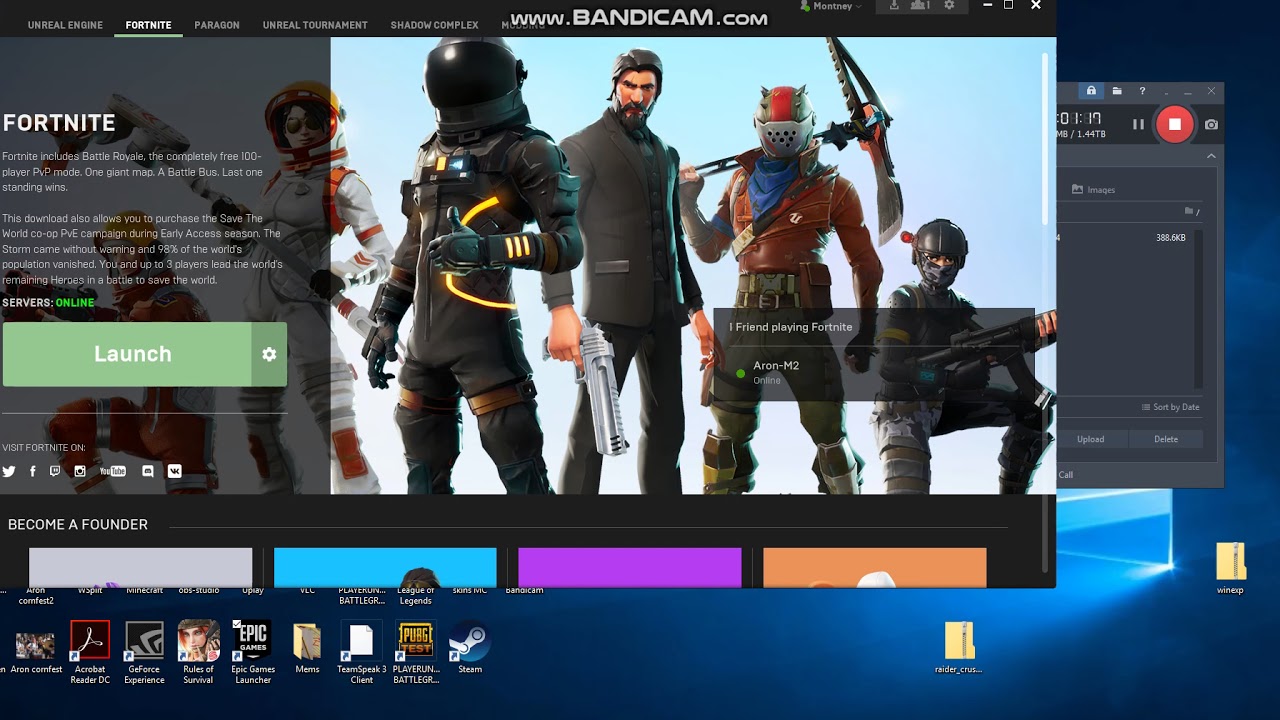1280x720 pixels.
Task: Open PUBG Test desktop shortcut
Action: 416,653
